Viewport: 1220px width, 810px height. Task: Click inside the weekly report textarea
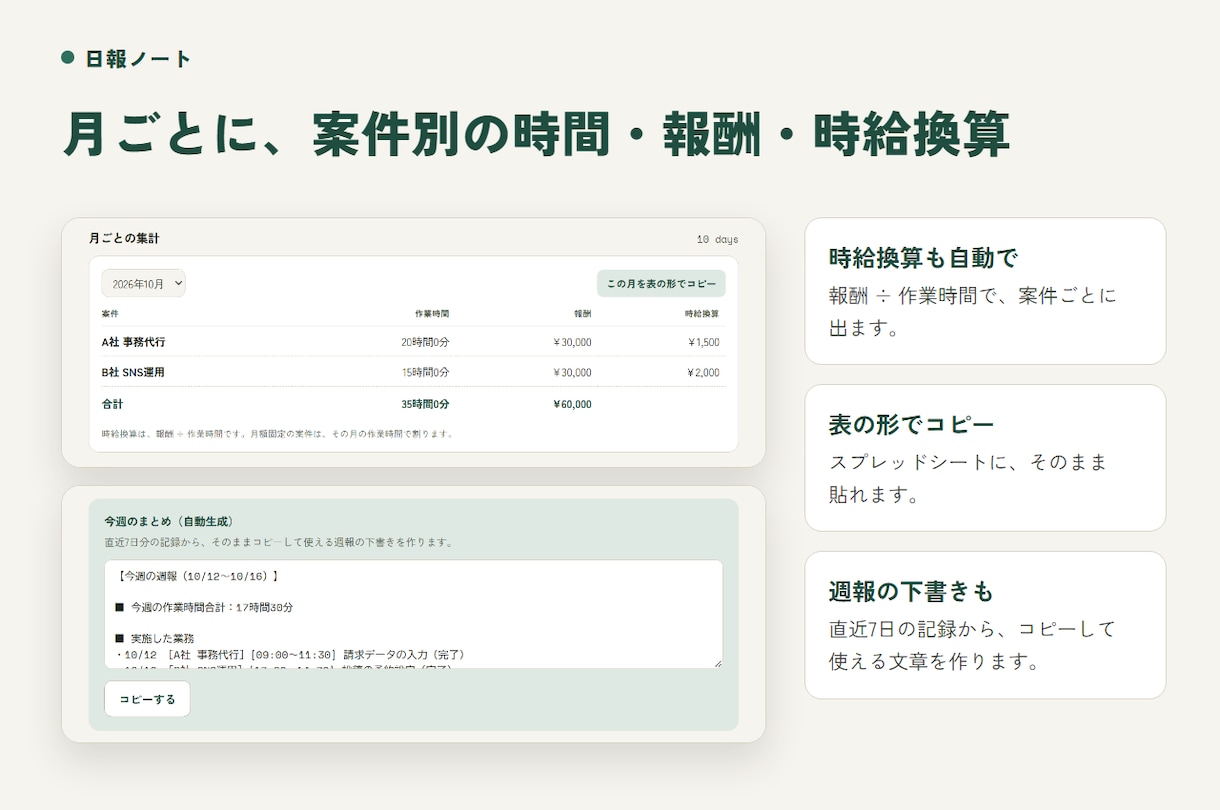point(413,614)
